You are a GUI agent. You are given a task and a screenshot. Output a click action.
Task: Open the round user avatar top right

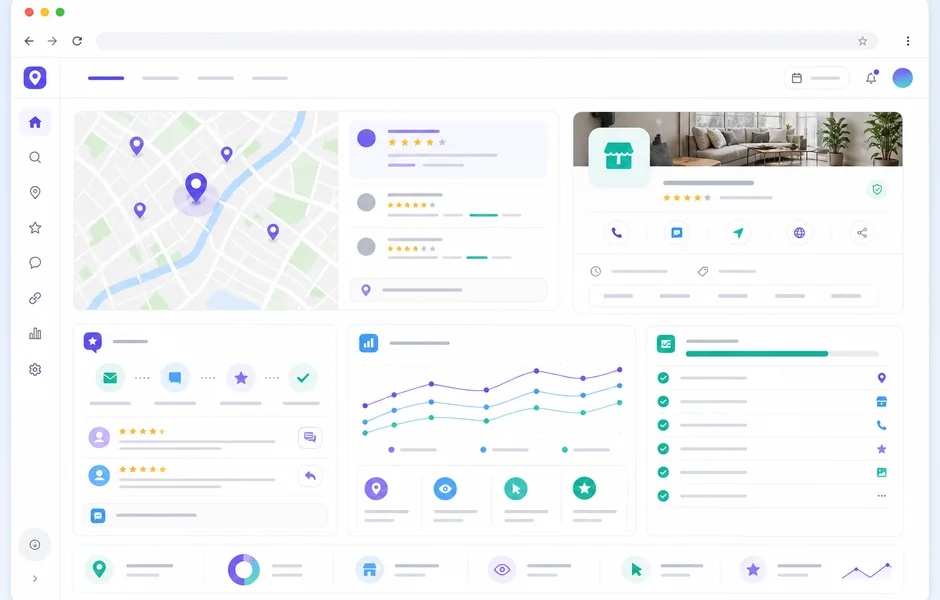pyautogui.click(x=902, y=78)
